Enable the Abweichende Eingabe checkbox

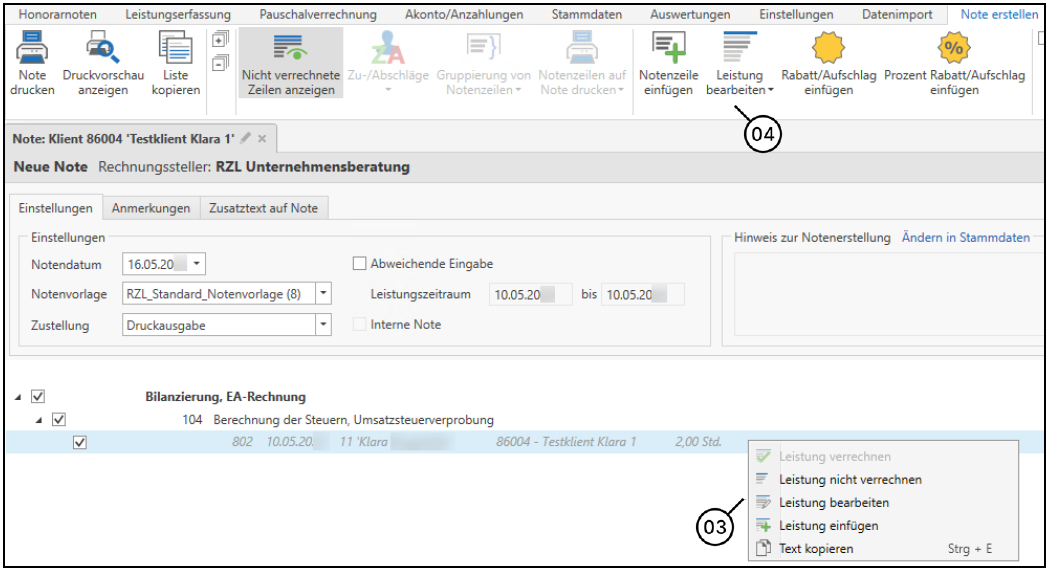pos(360,264)
